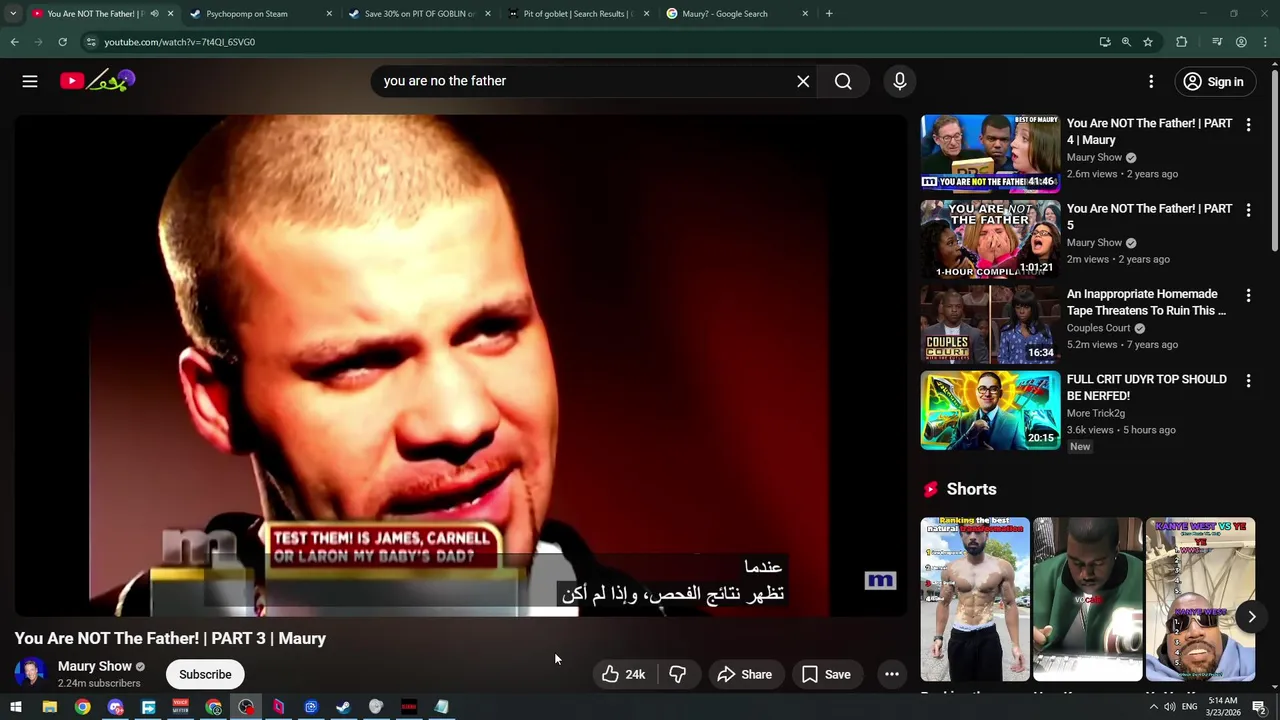View site information icon in address bar
The width and height of the screenshot is (1280, 720).
(91, 42)
